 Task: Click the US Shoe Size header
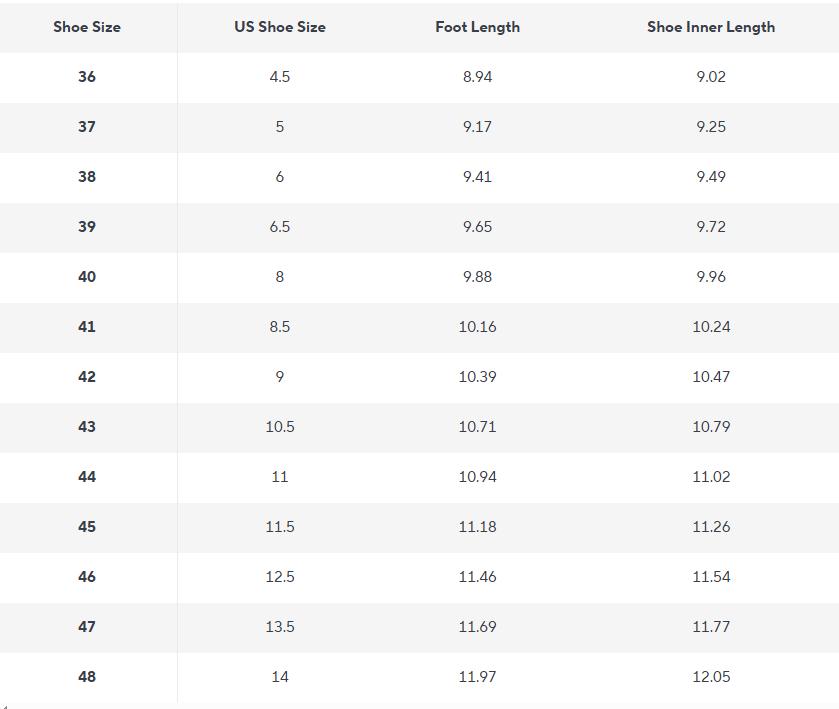click(x=280, y=27)
